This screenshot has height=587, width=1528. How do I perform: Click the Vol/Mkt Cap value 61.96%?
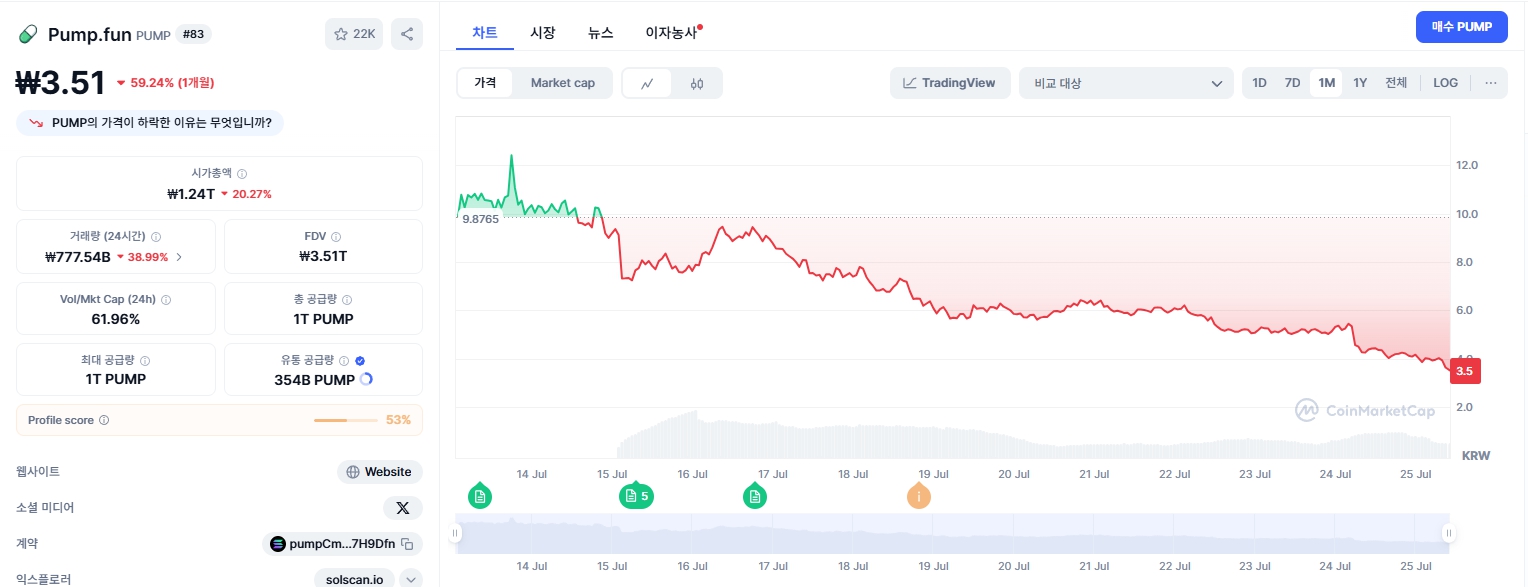(115, 319)
